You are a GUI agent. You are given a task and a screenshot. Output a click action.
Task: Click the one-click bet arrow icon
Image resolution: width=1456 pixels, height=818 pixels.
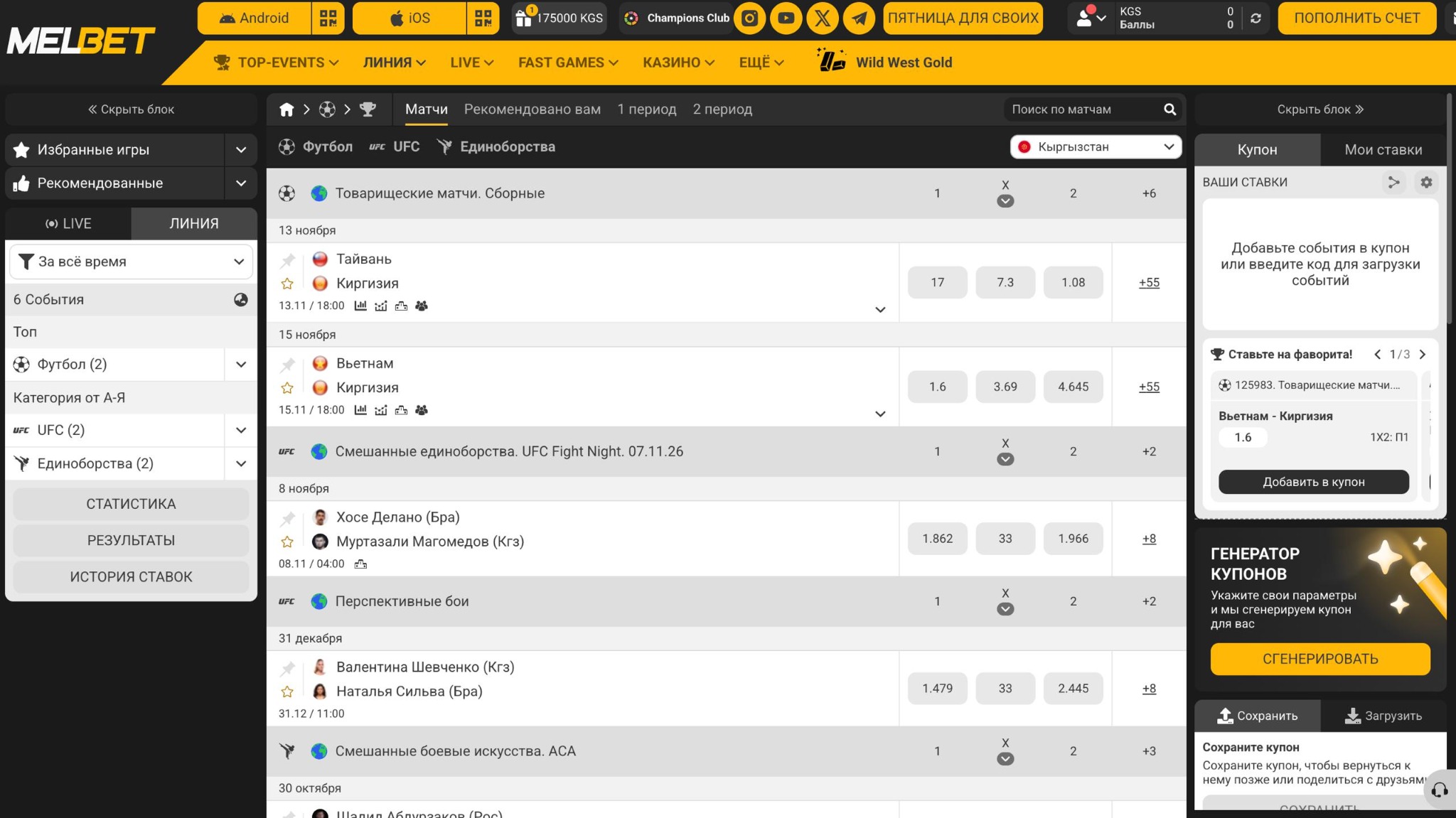coord(1393,183)
